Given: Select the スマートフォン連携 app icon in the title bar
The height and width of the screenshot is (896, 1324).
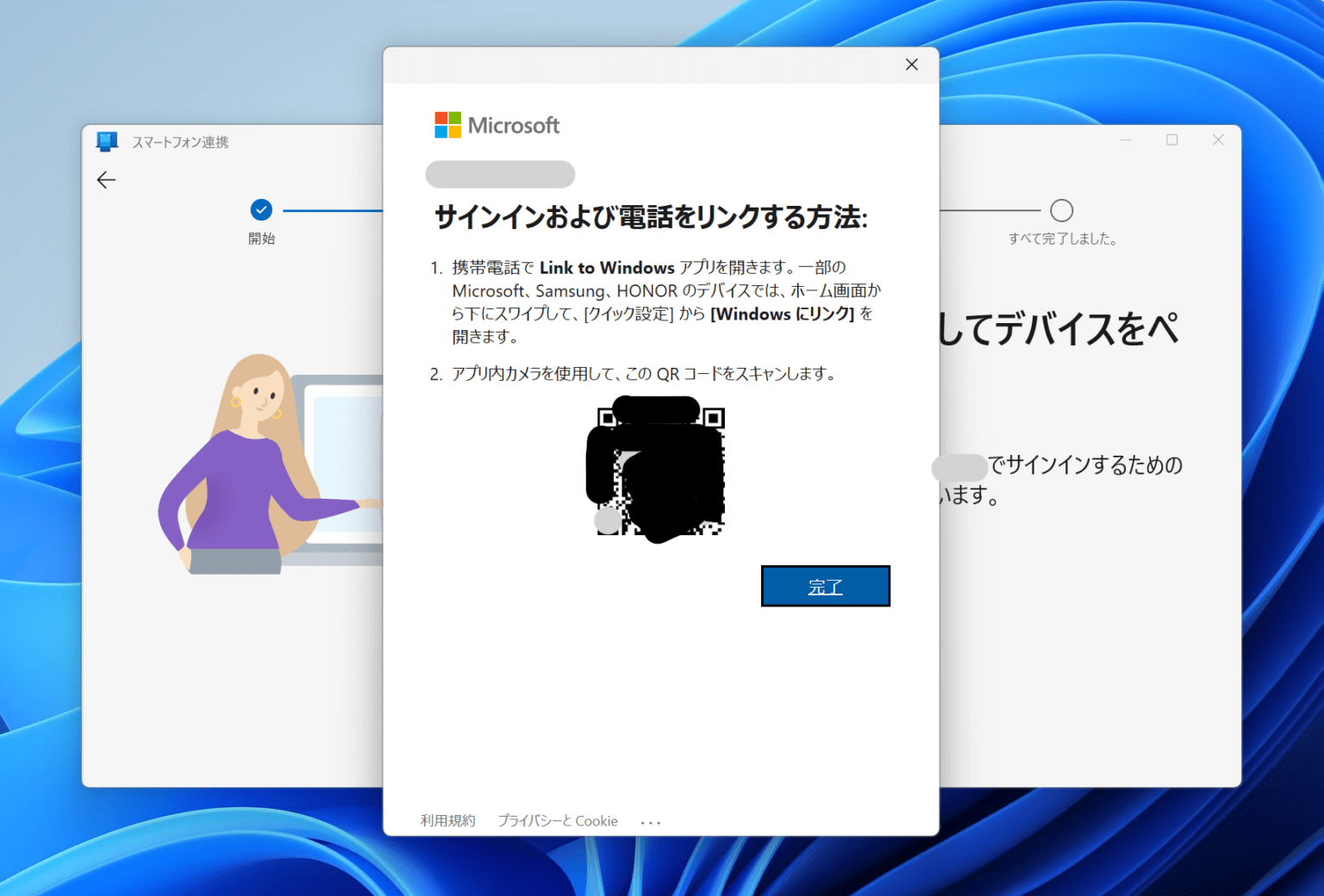Looking at the screenshot, I should pos(106,141).
